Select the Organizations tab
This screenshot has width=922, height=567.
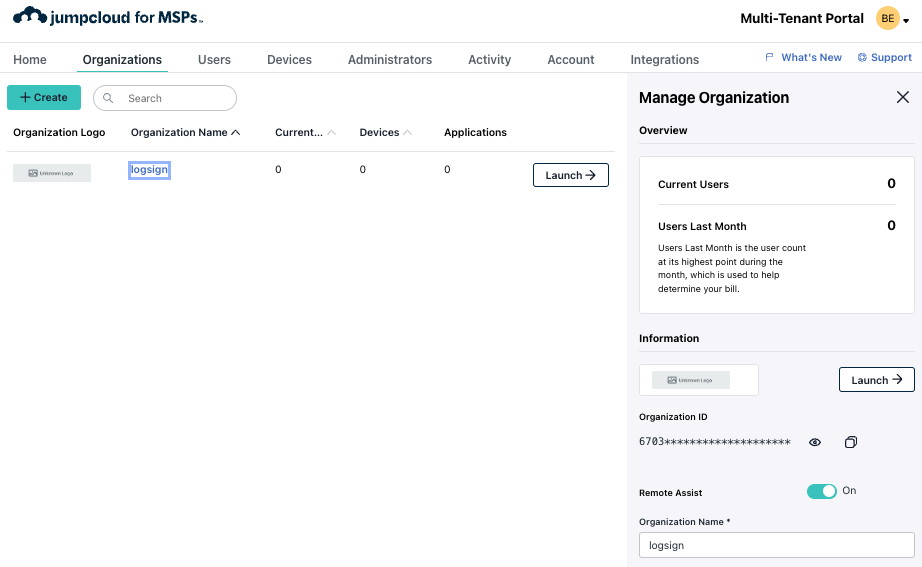tap(122, 59)
